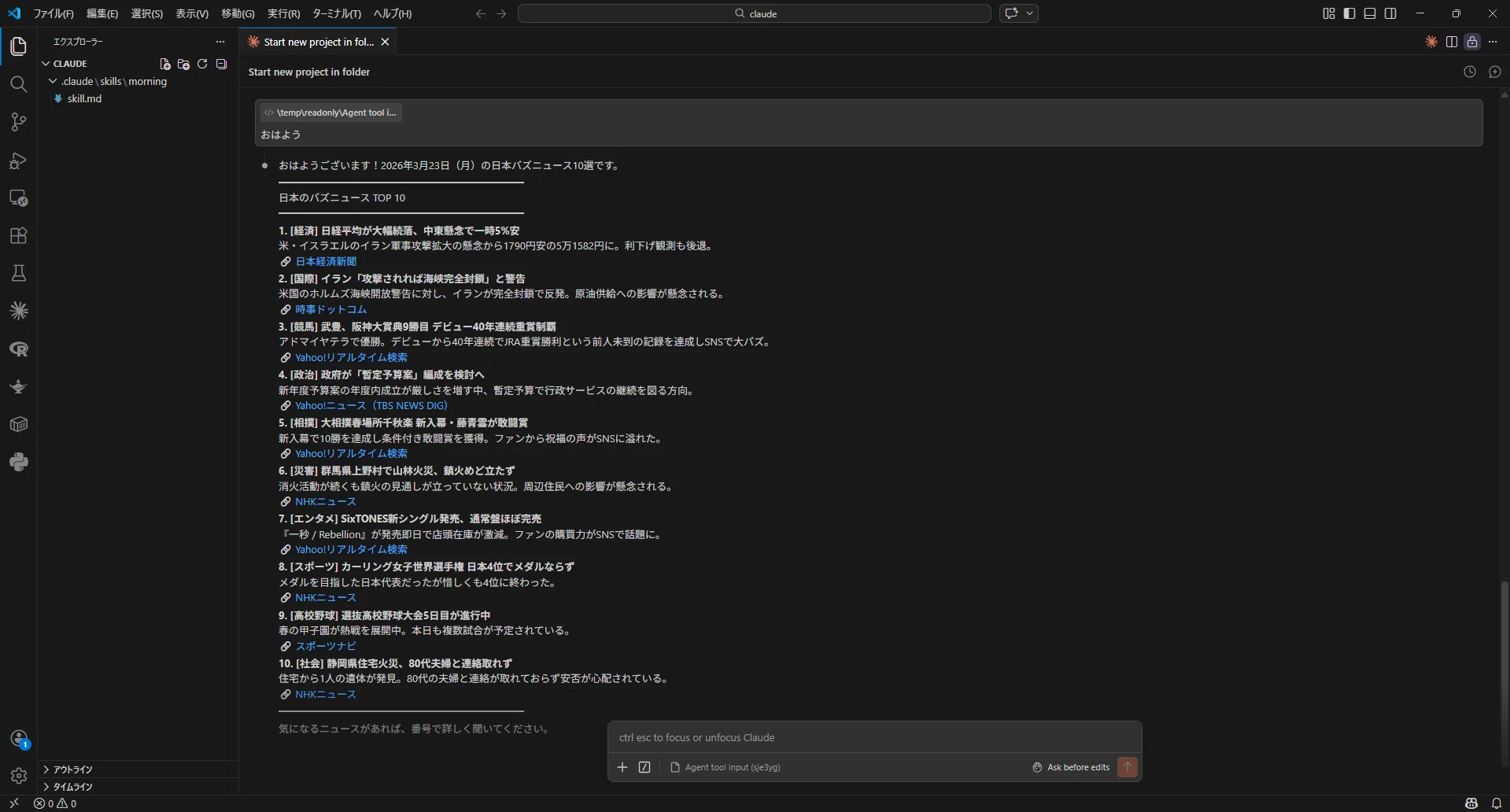Open the Extensions view
1510x812 pixels.
point(18,235)
